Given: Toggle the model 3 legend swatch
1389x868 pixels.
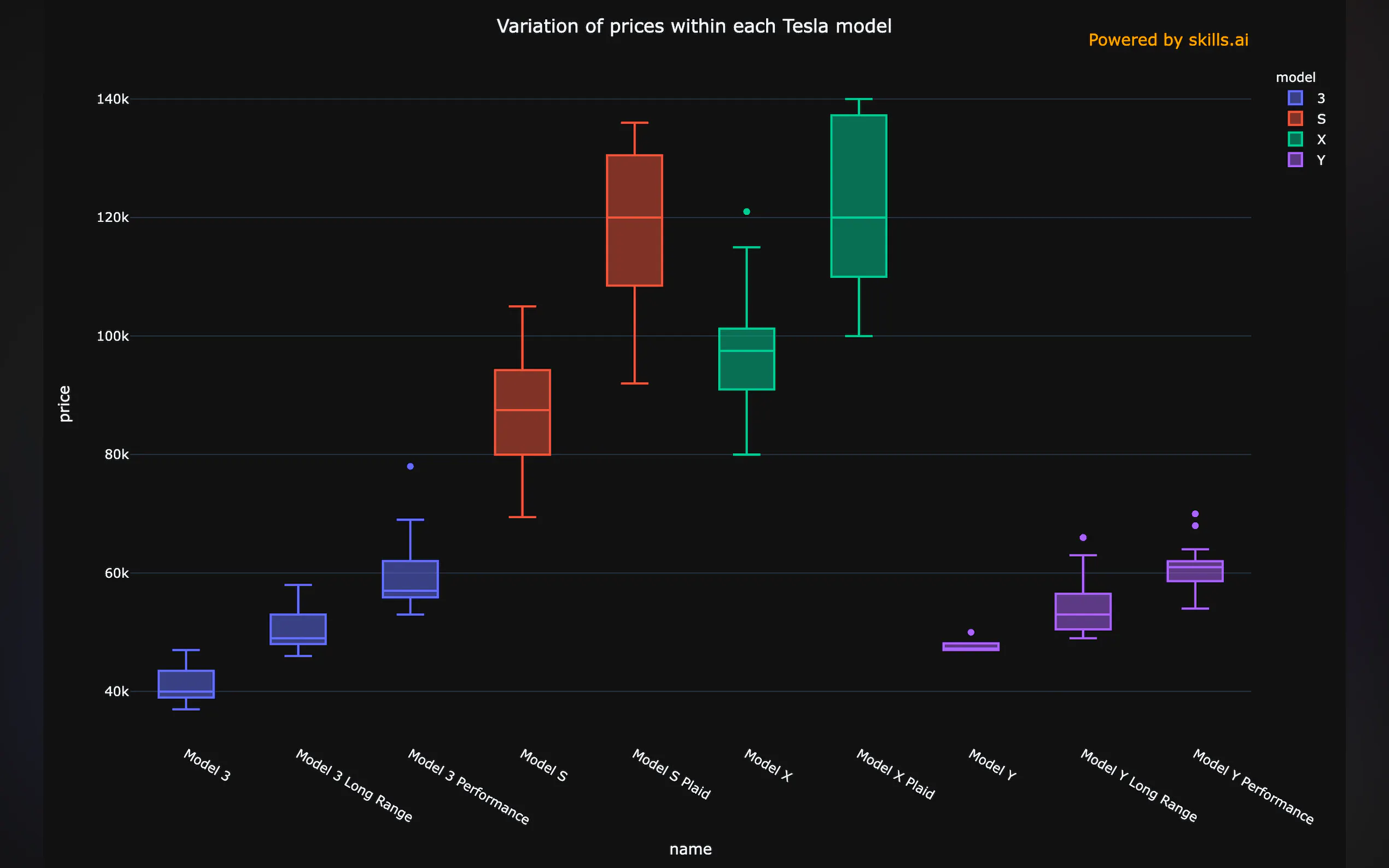Looking at the screenshot, I should [x=1295, y=98].
